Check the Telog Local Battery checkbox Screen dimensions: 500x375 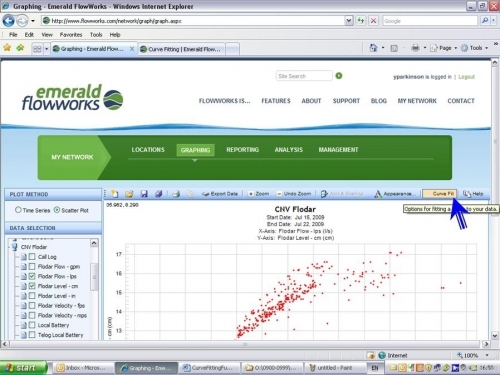32,335
